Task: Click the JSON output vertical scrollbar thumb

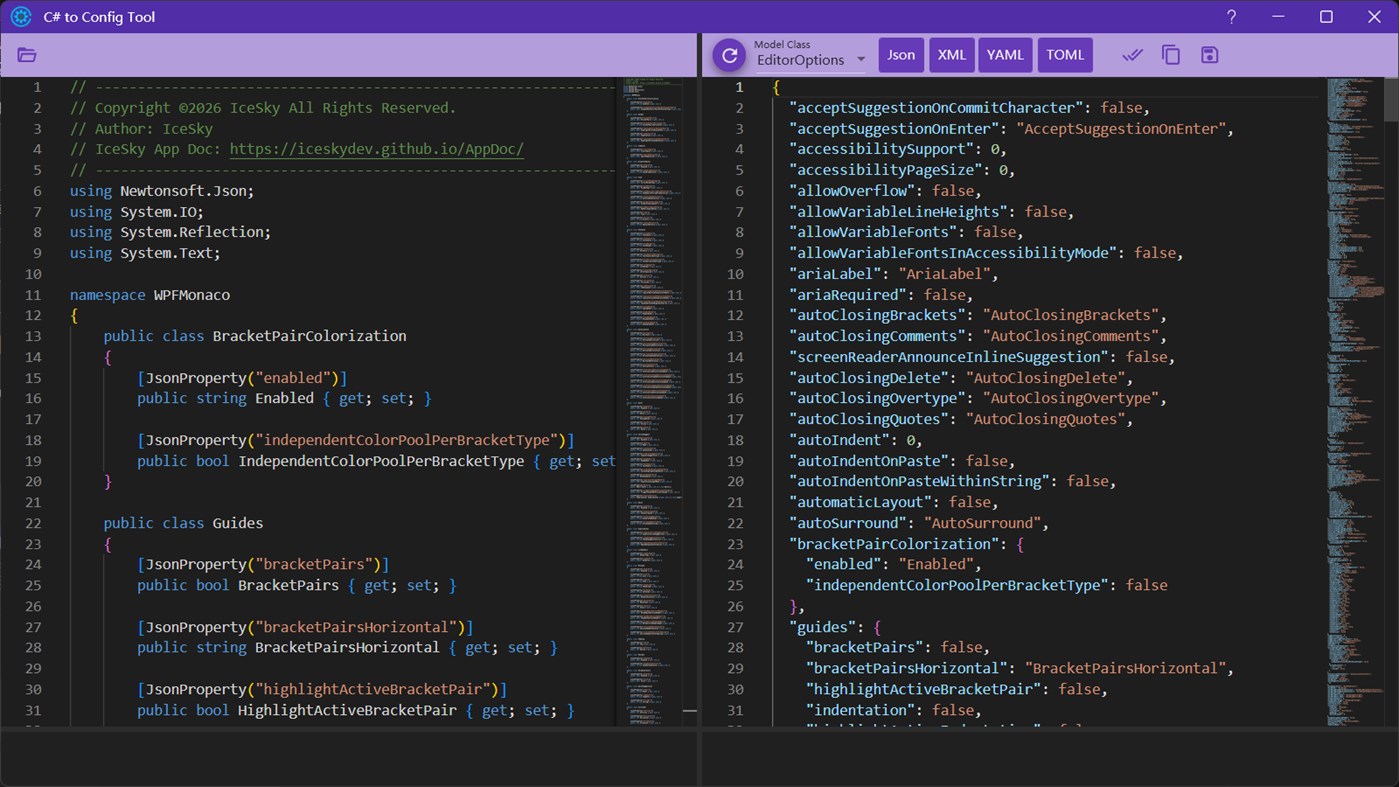Action: click(x=1391, y=99)
